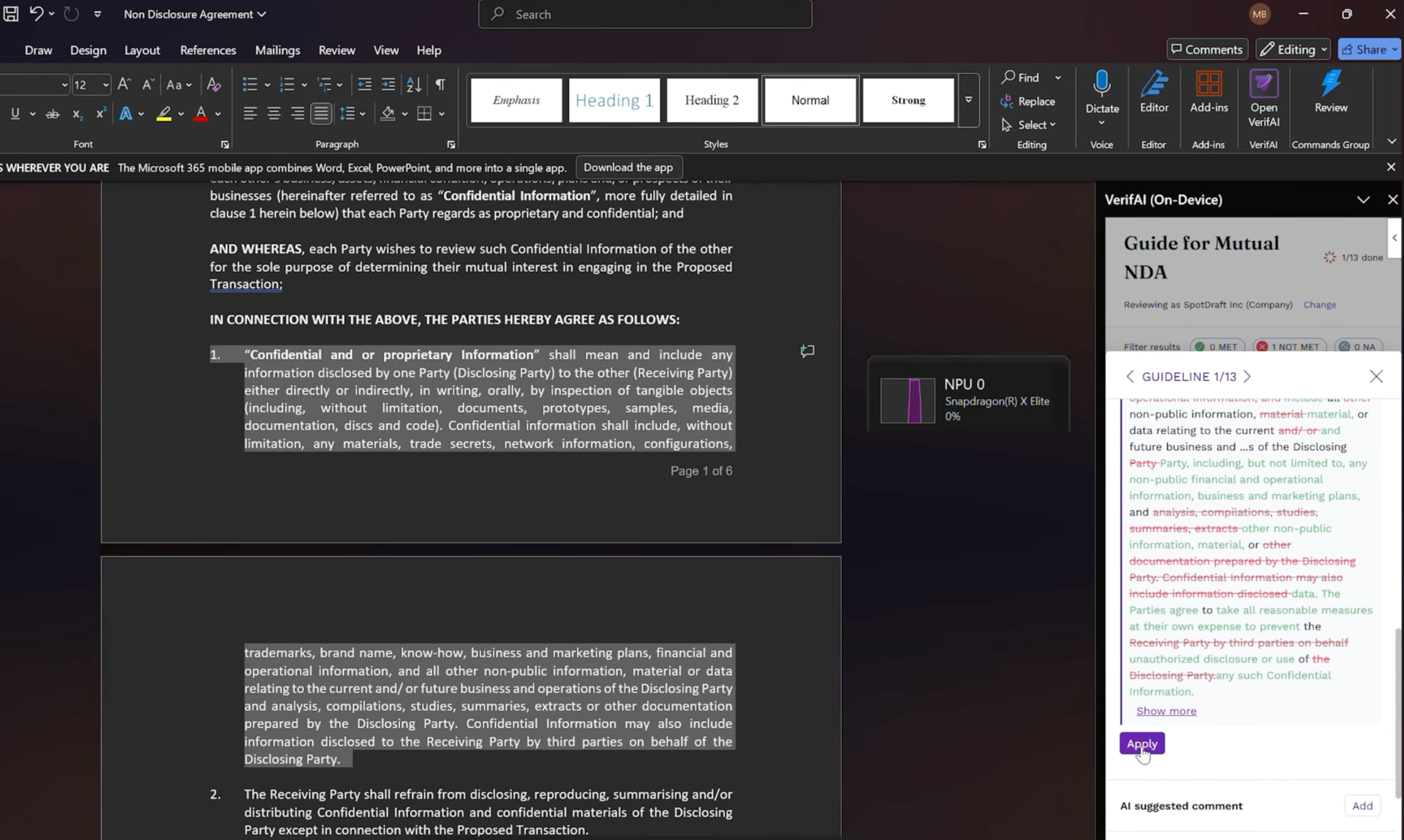
Task: Clear all formatting with the eraser icon
Action: [214, 84]
